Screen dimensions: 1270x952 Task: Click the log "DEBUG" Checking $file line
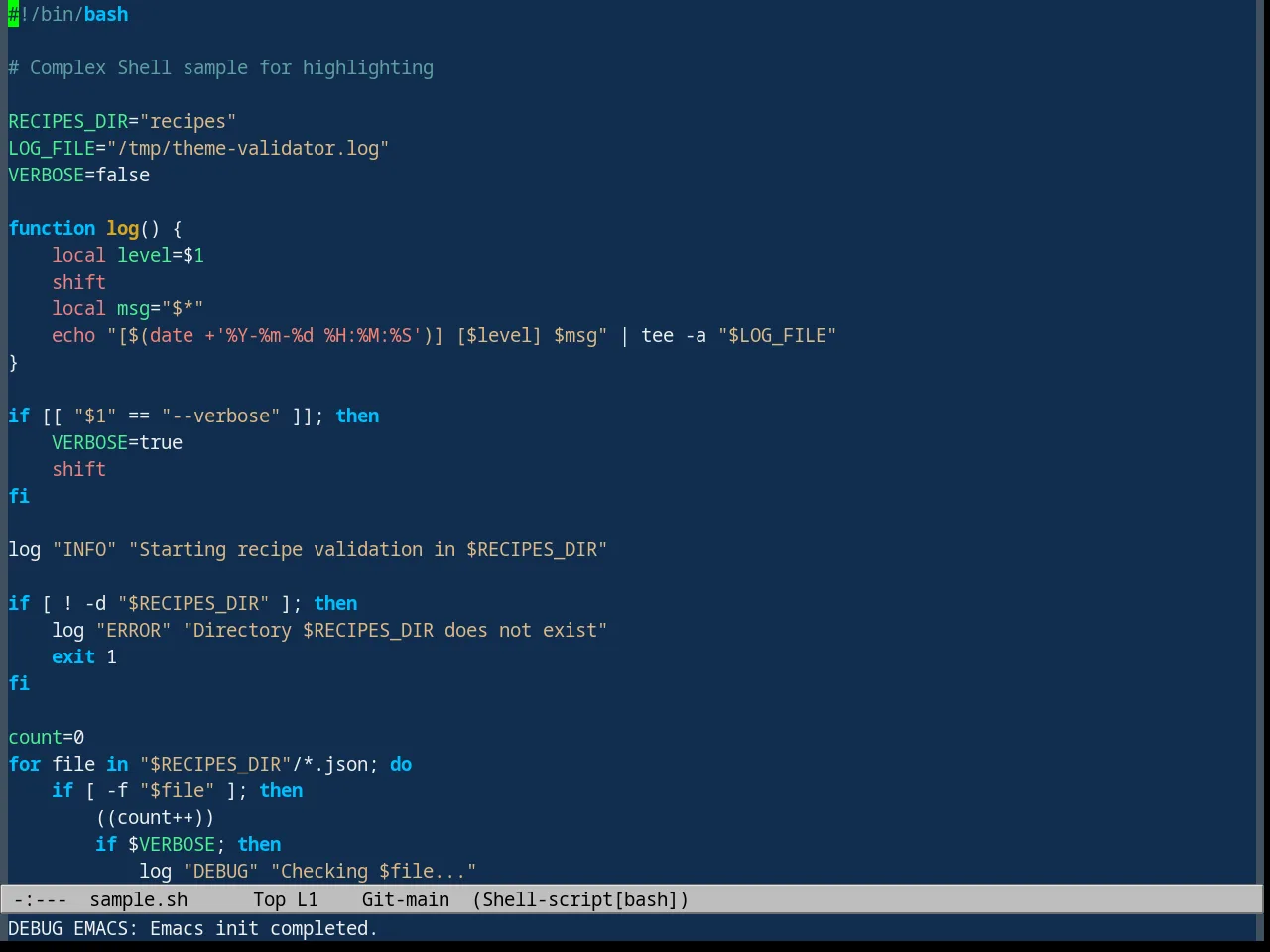(x=308, y=872)
